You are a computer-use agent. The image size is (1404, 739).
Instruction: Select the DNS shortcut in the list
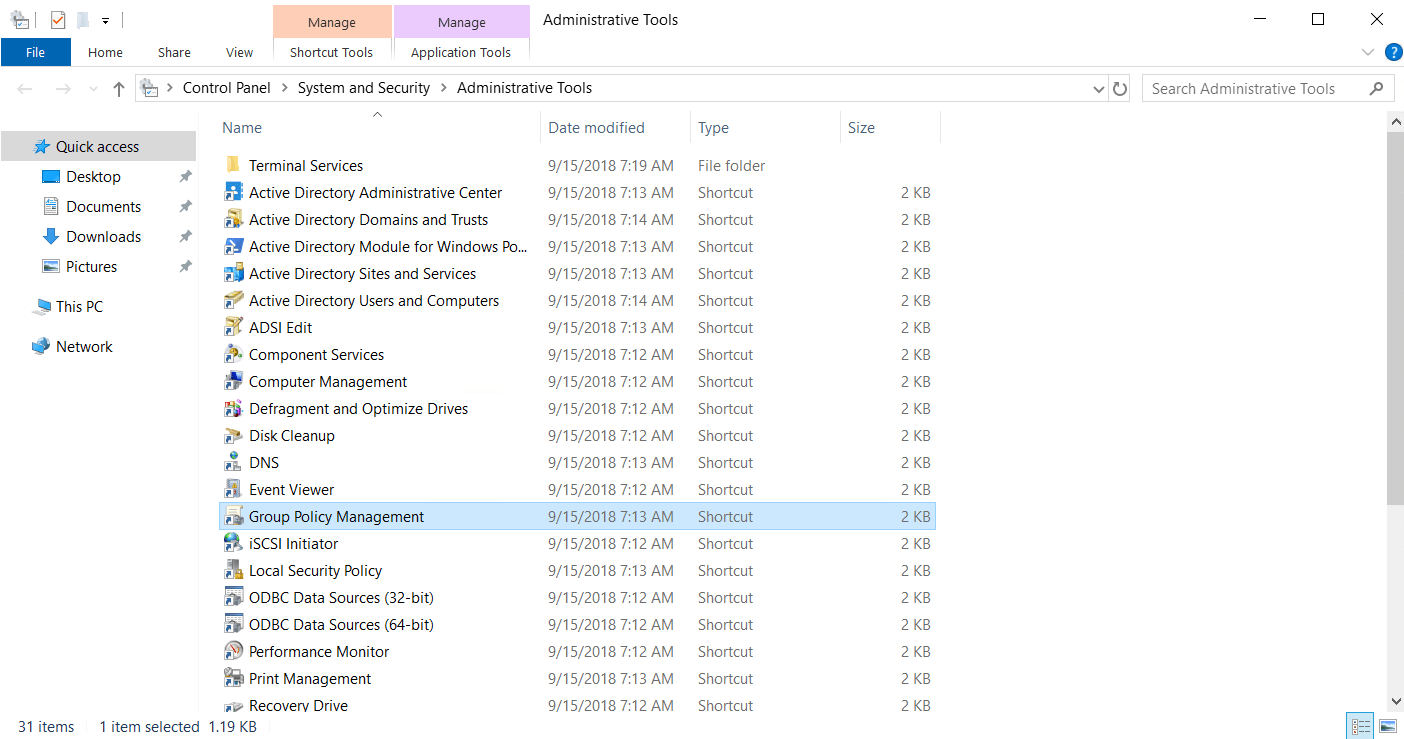pos(263,462)
